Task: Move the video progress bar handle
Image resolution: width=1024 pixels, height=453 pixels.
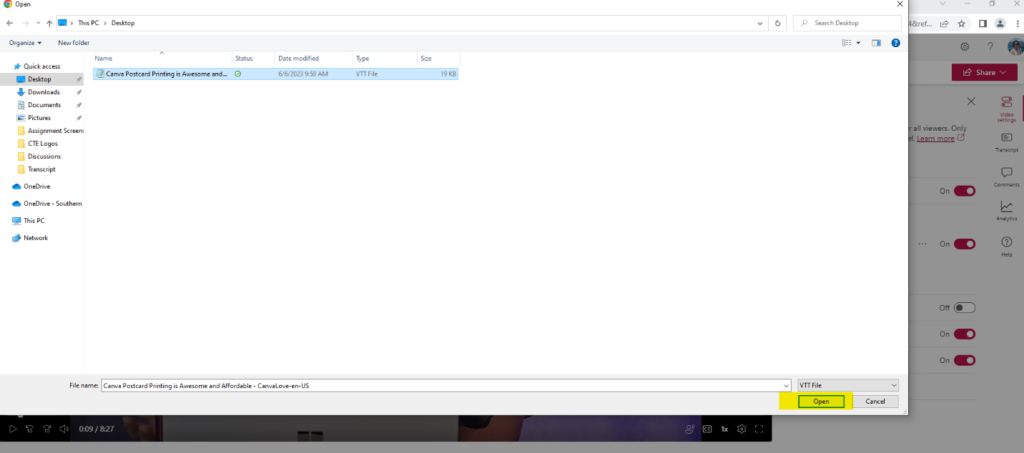Action: 19,415
